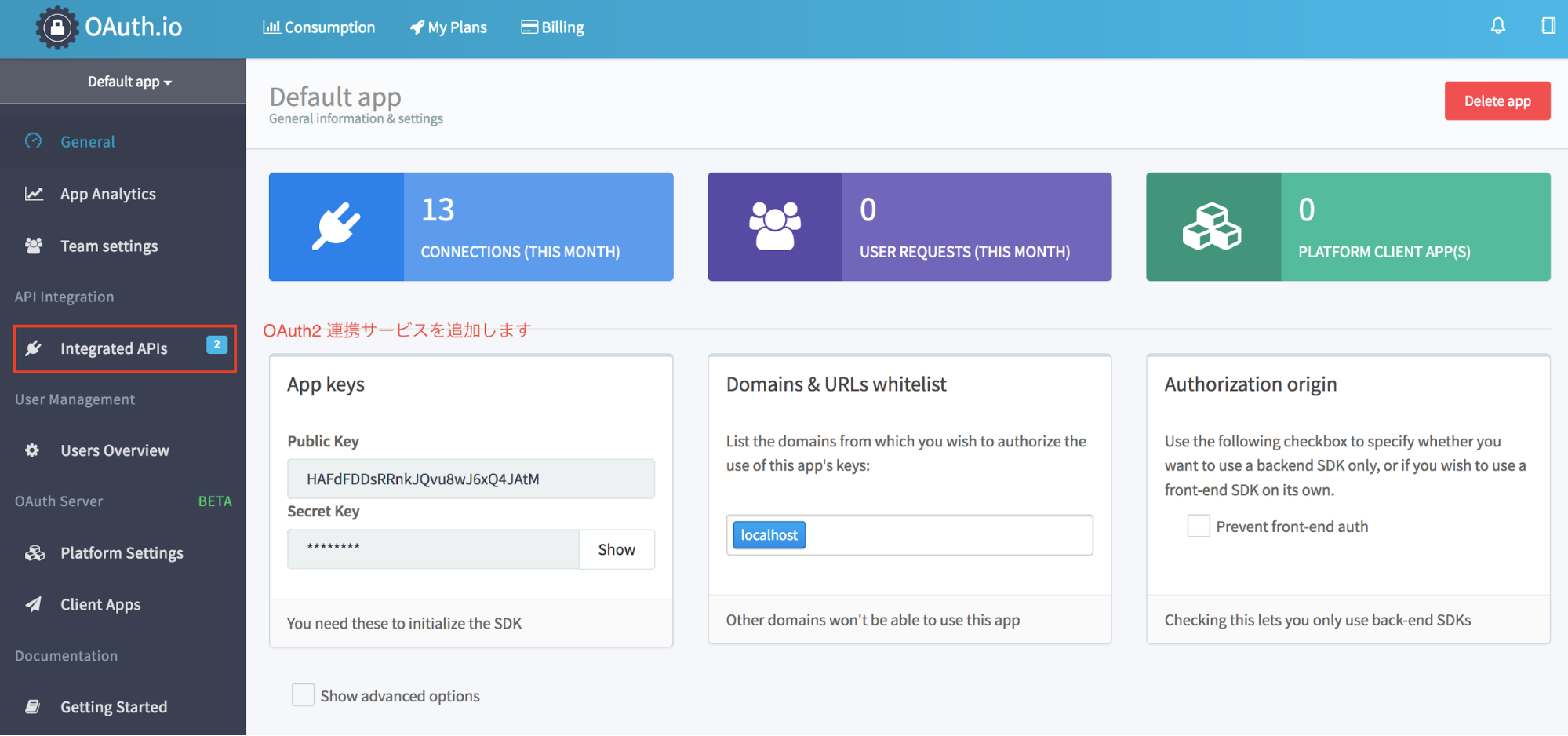
Task: Click the domains whitelist input field
Action: 910,535
